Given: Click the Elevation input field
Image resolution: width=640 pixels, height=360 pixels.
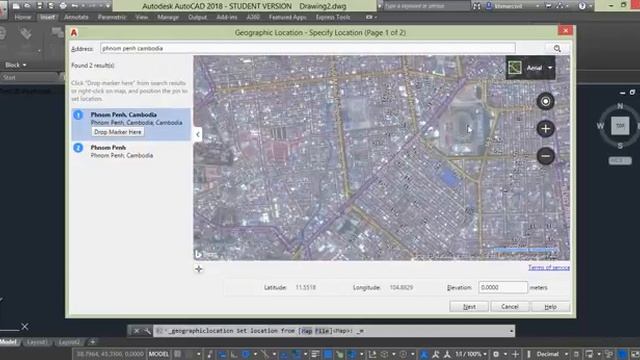Looking at the screenshot, I should coord(502,287).
